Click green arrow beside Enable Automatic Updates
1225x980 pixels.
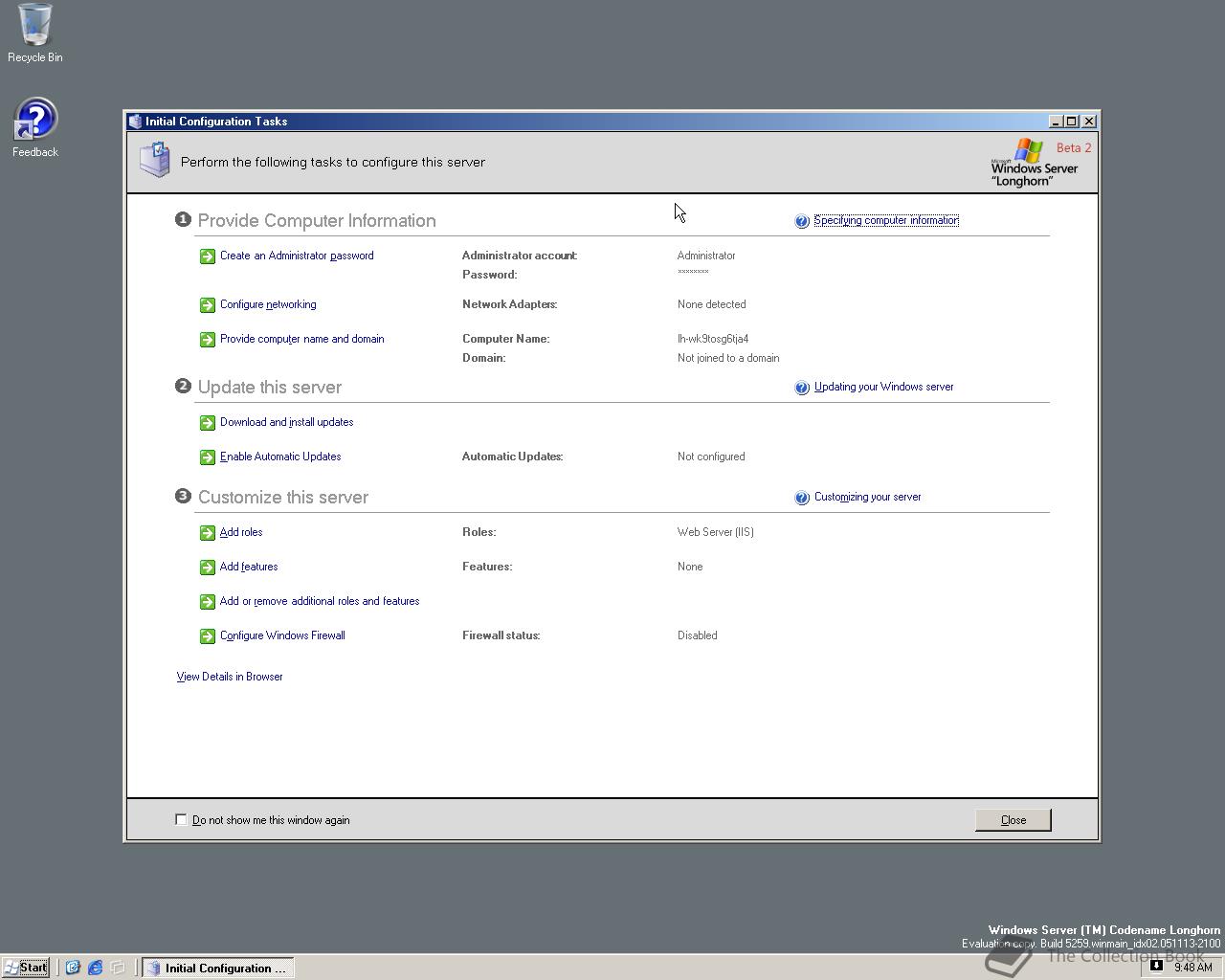coord(208,457)
